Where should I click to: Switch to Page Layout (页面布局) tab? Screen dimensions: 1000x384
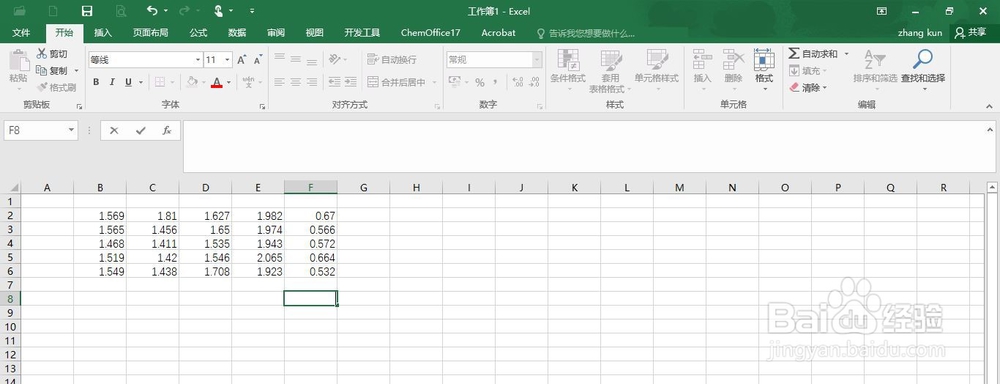click(x=151, y=33)
